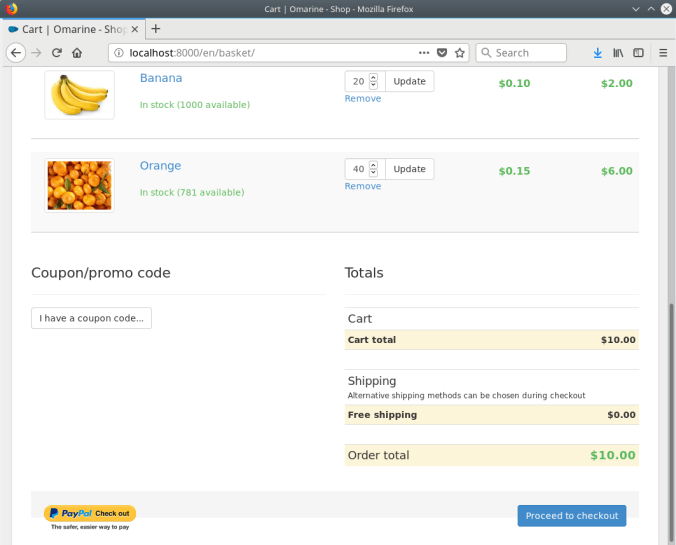
Task: Toggle the sidebar view icon
Action: click(x=638, y=53)
